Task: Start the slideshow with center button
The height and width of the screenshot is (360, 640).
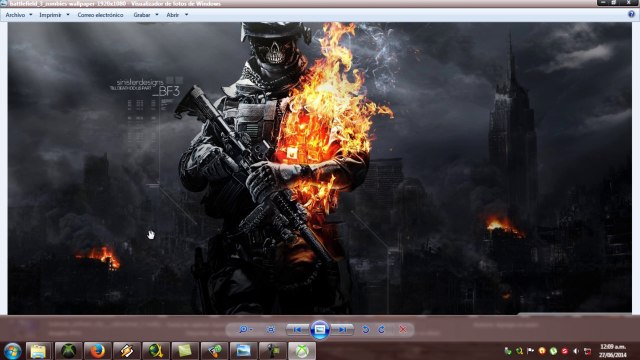Action: [320, 329]
